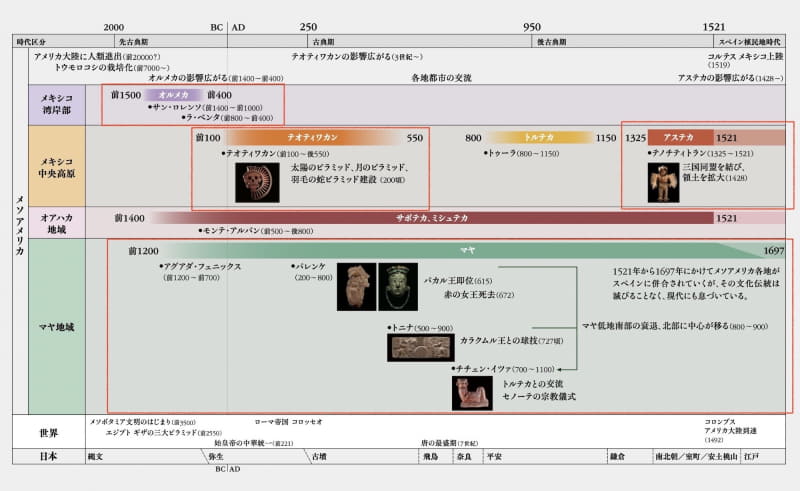Click the 奈良 period cell
This screenshot has width=800, height=491.
(x=464, y=456)
